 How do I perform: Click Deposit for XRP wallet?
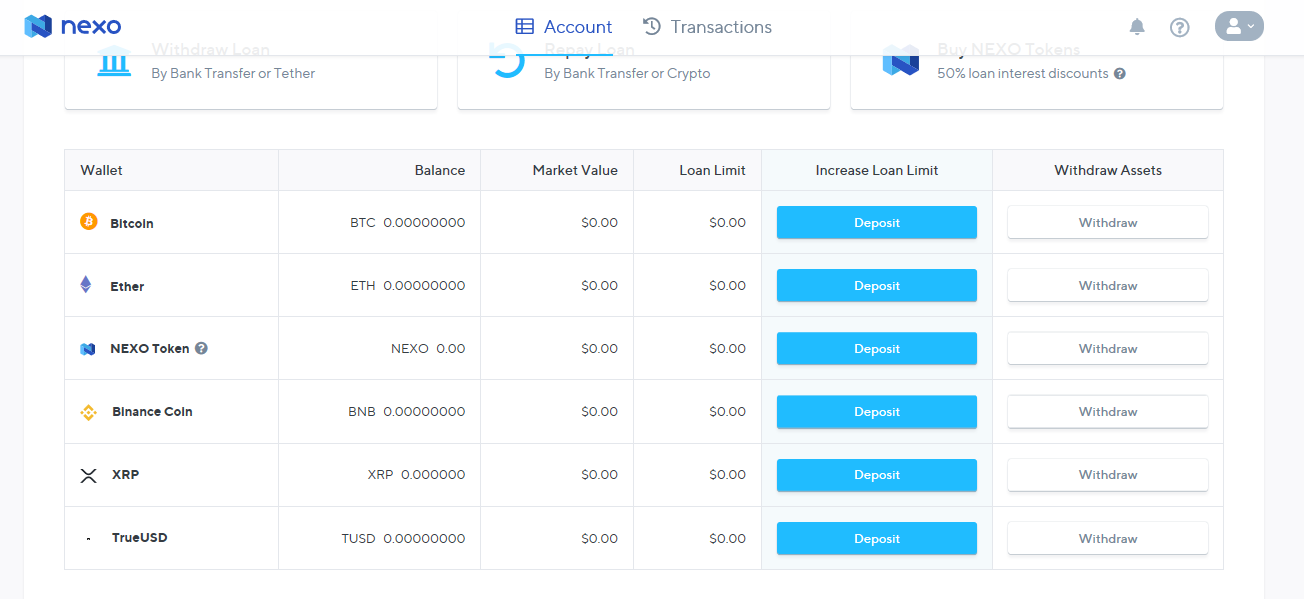point(877,475)
